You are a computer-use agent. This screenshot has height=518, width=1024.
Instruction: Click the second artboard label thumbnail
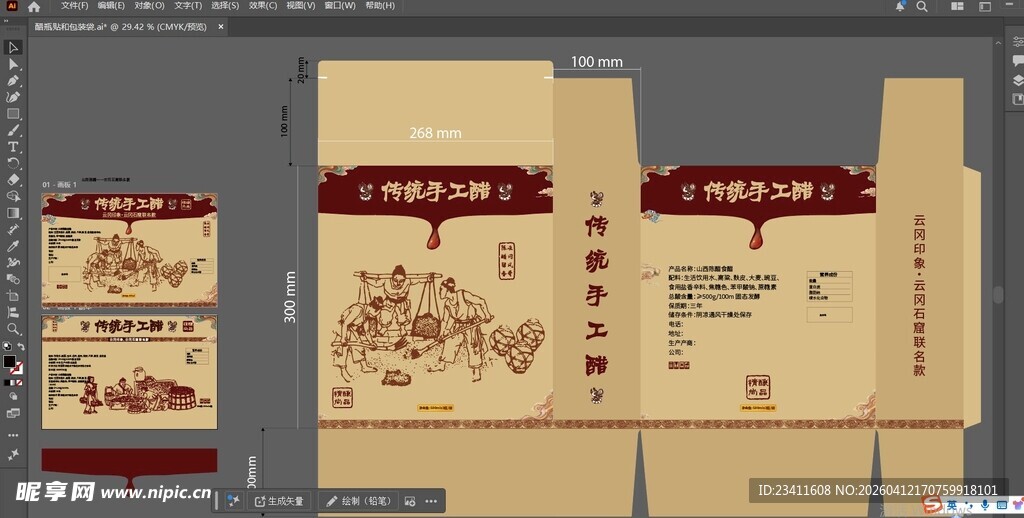point(129,372)
